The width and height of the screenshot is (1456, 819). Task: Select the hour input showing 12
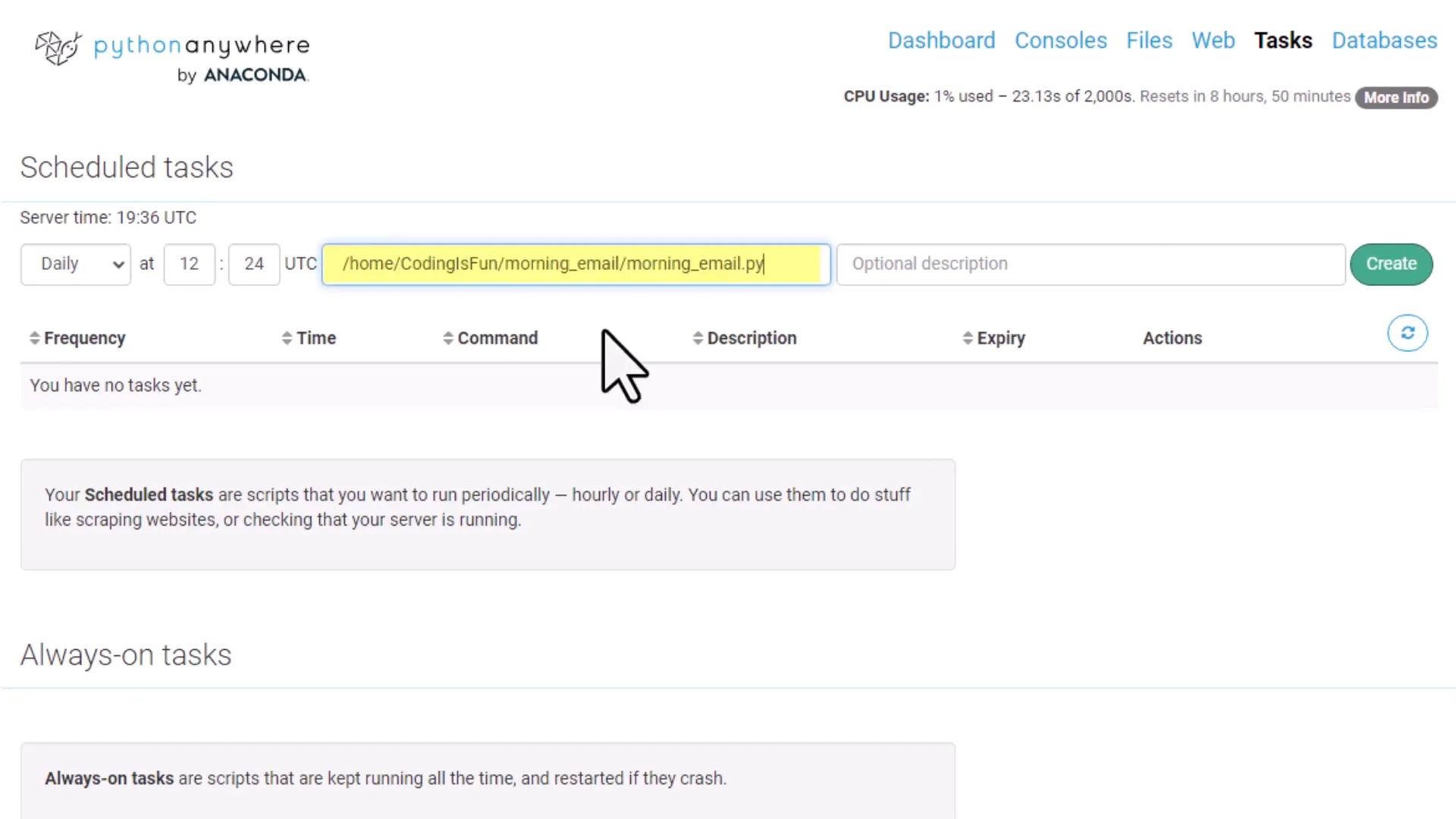point(189,264)
